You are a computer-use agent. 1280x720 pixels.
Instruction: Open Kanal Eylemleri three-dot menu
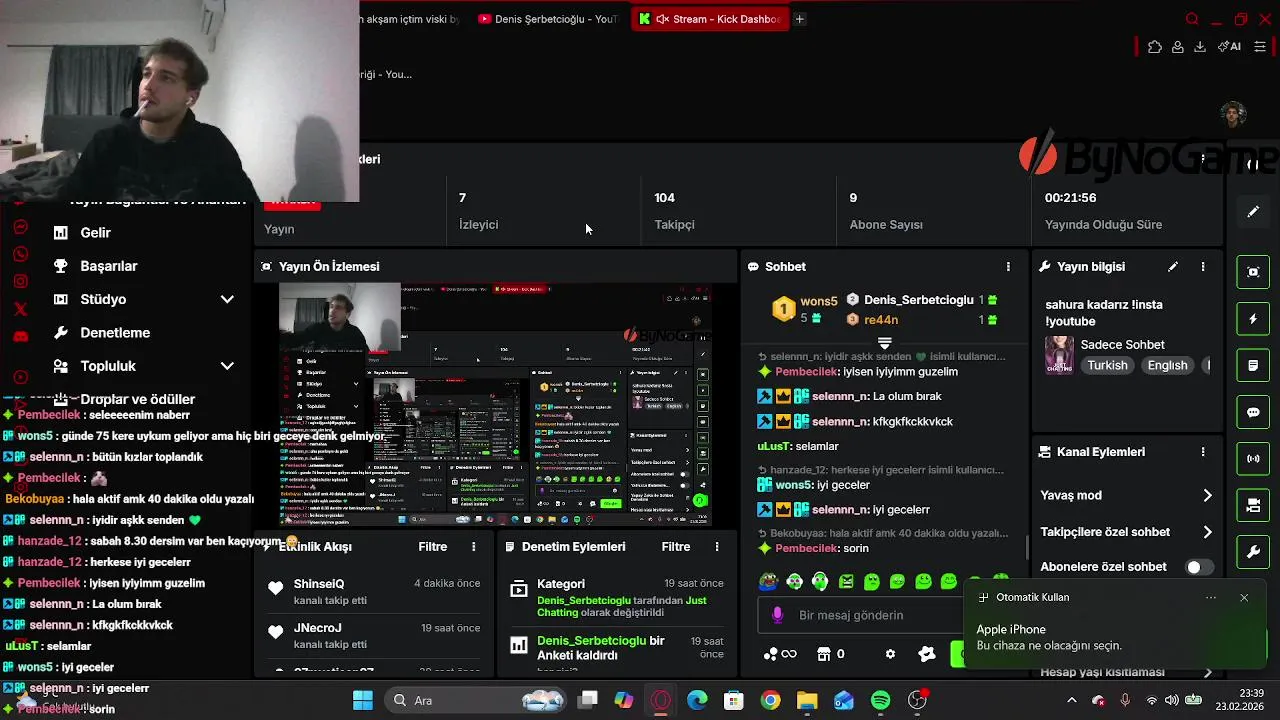point(1203,452)
